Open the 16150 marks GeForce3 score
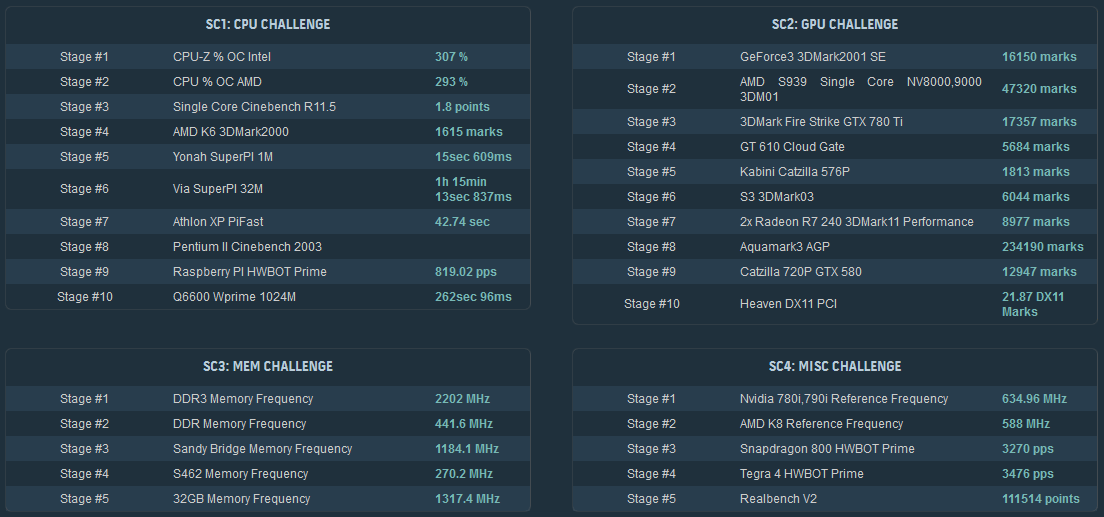Screen dimensions: 1104x517 click(x=1039, y=57)
